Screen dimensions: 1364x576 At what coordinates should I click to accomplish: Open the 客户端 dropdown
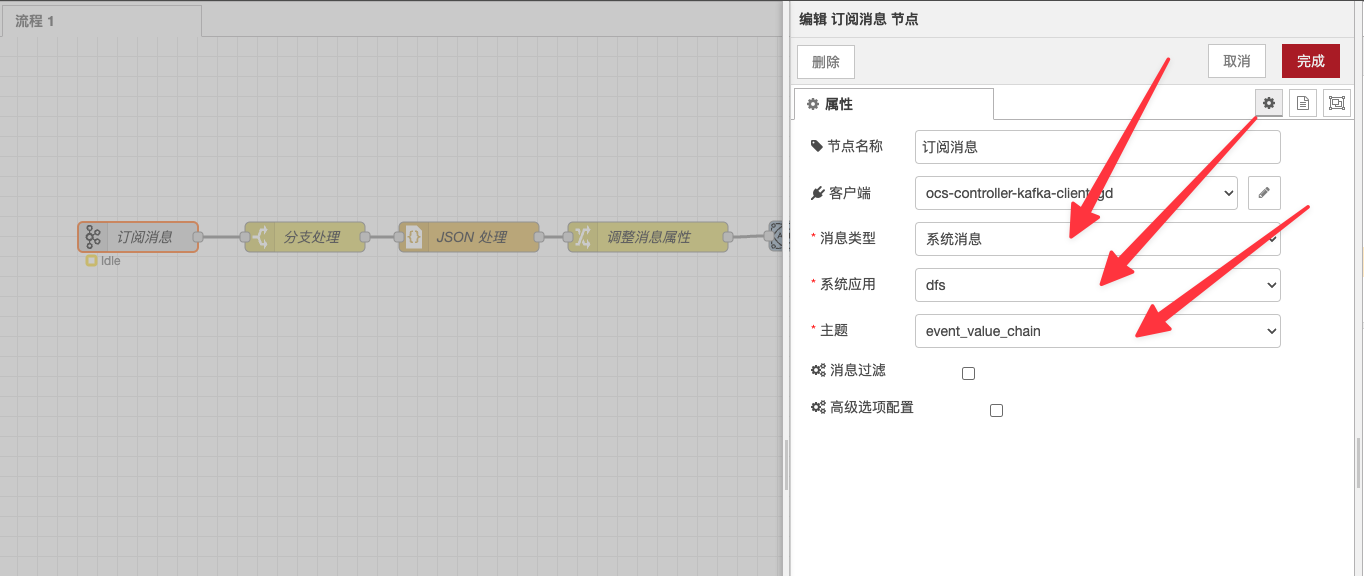click(x=1076, y=193)
